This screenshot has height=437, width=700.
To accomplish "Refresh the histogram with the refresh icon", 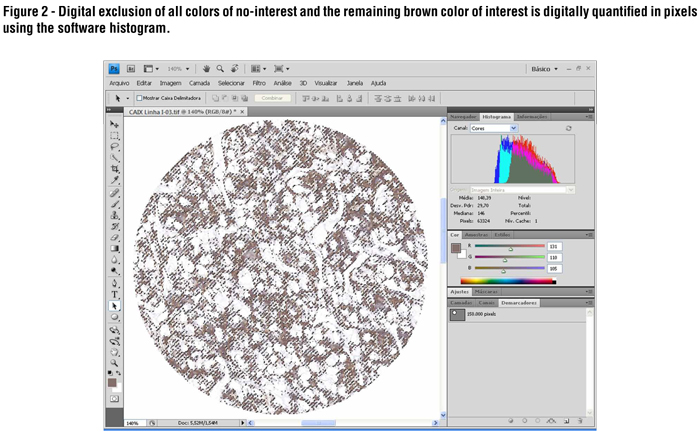I will click(x=569, y=129).
